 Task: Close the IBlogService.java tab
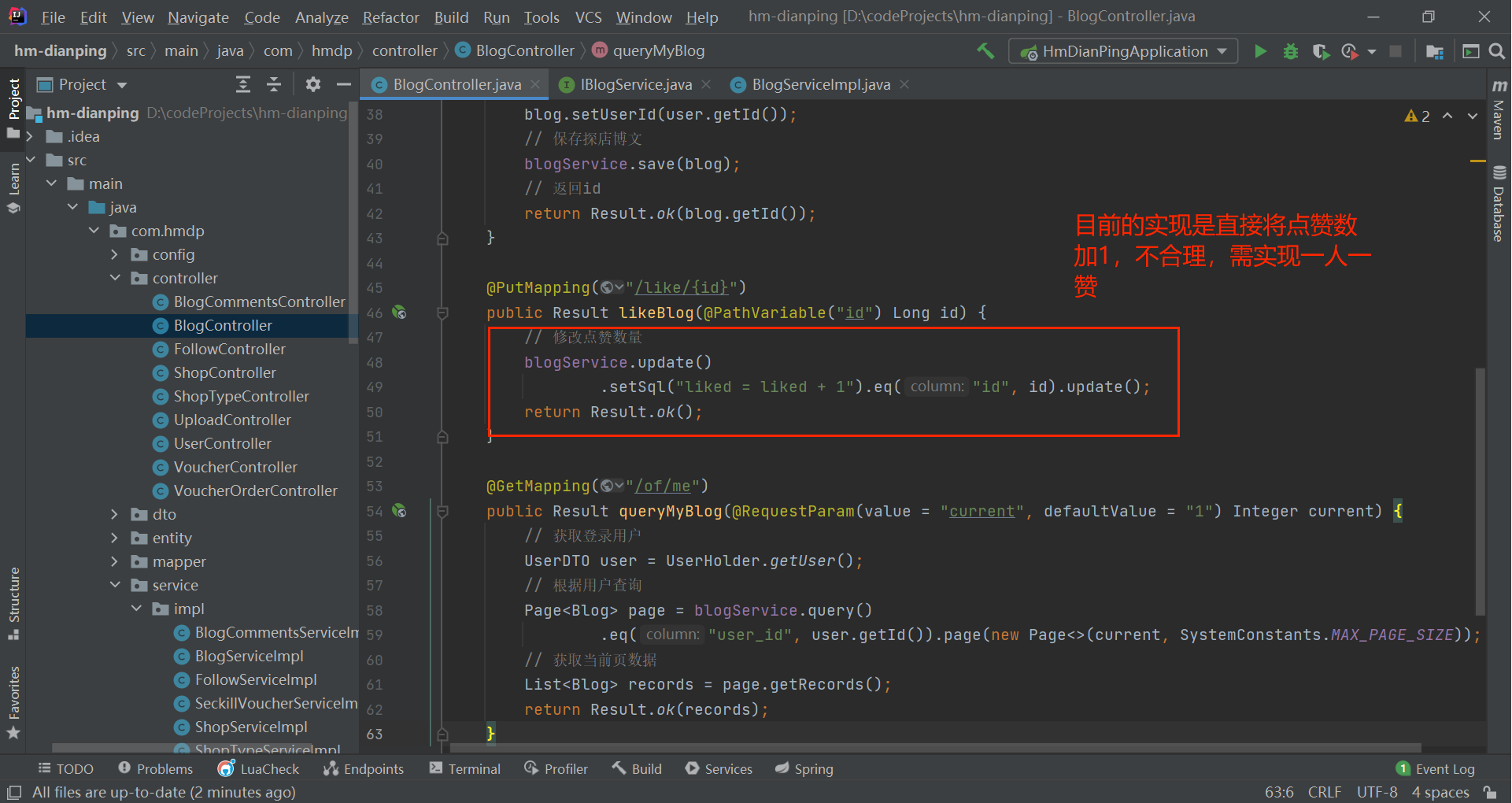point(706,84)
